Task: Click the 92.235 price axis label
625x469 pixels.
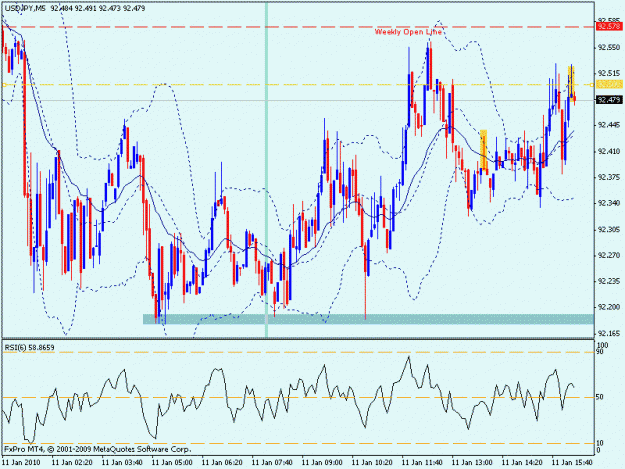Action: coord(609,281)
